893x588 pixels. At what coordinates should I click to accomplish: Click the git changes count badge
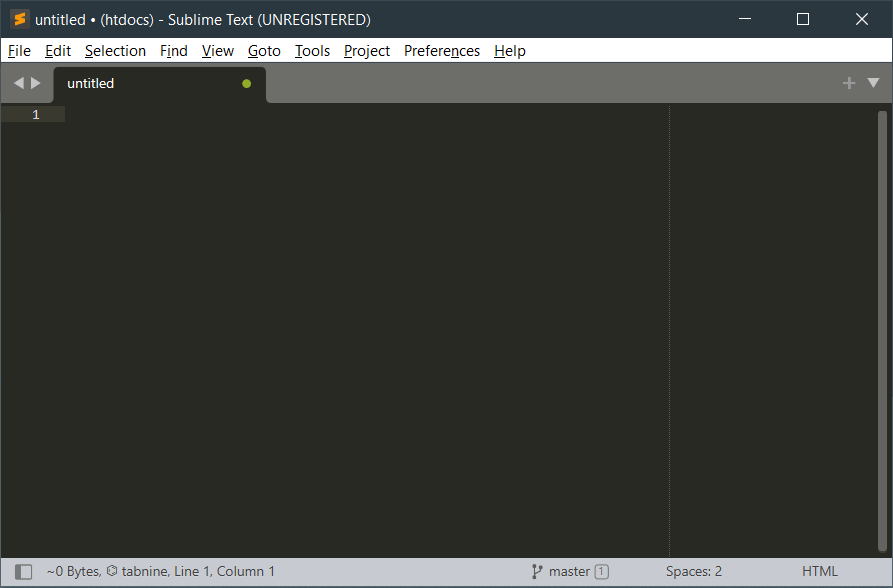click(x=601, y=571)
